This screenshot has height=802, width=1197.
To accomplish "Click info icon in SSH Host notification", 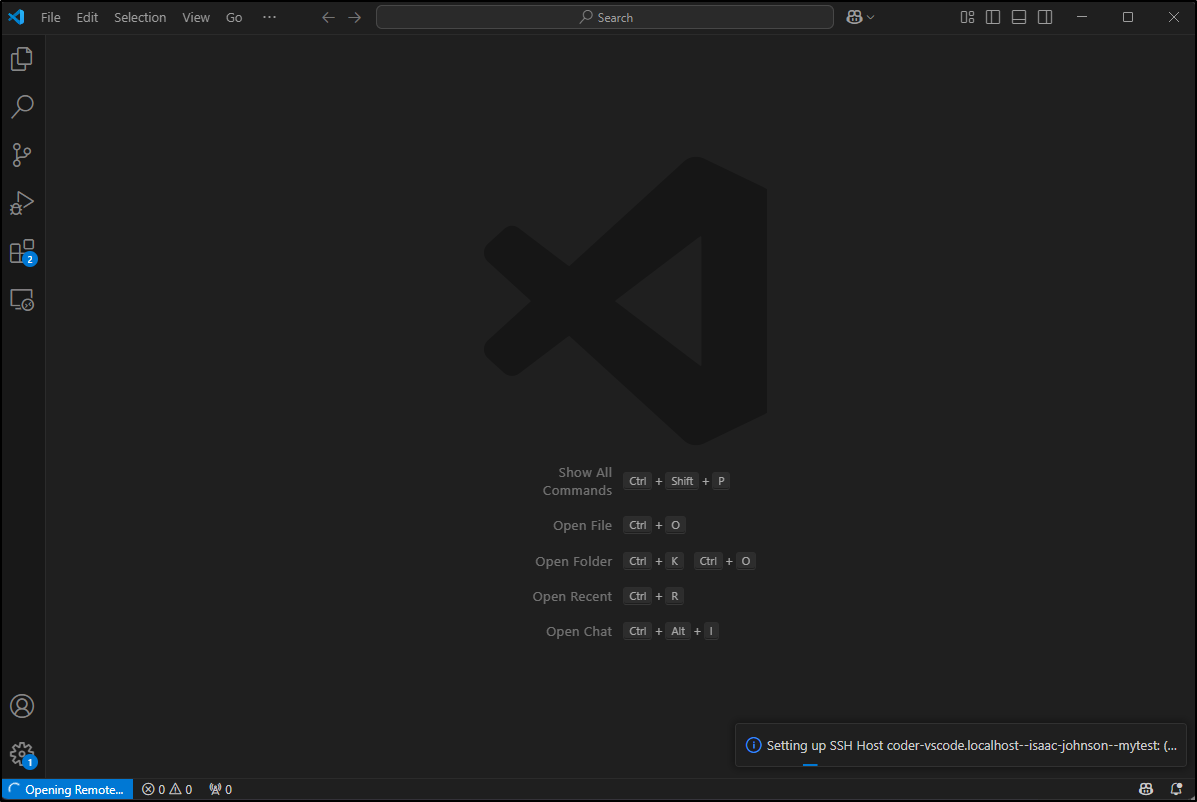I will [x=753, y=745].
